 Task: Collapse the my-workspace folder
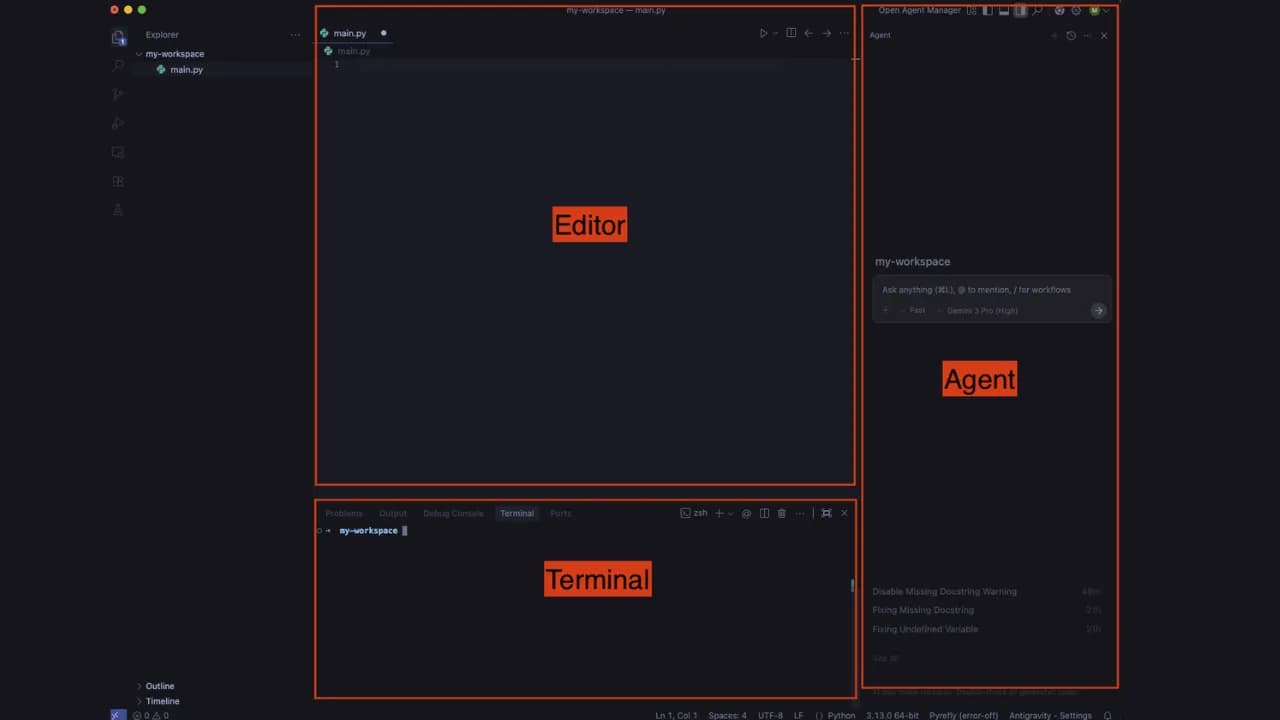click(174, 54)
